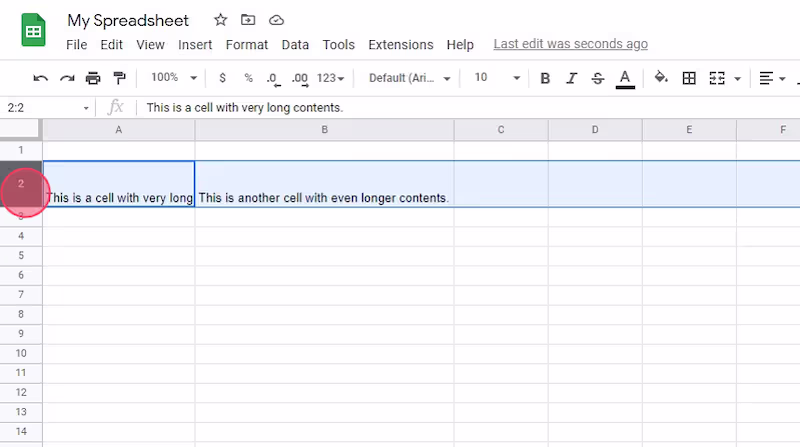
Task: Select cell with 'This is a cell with very long'
Action: (119, 184)
